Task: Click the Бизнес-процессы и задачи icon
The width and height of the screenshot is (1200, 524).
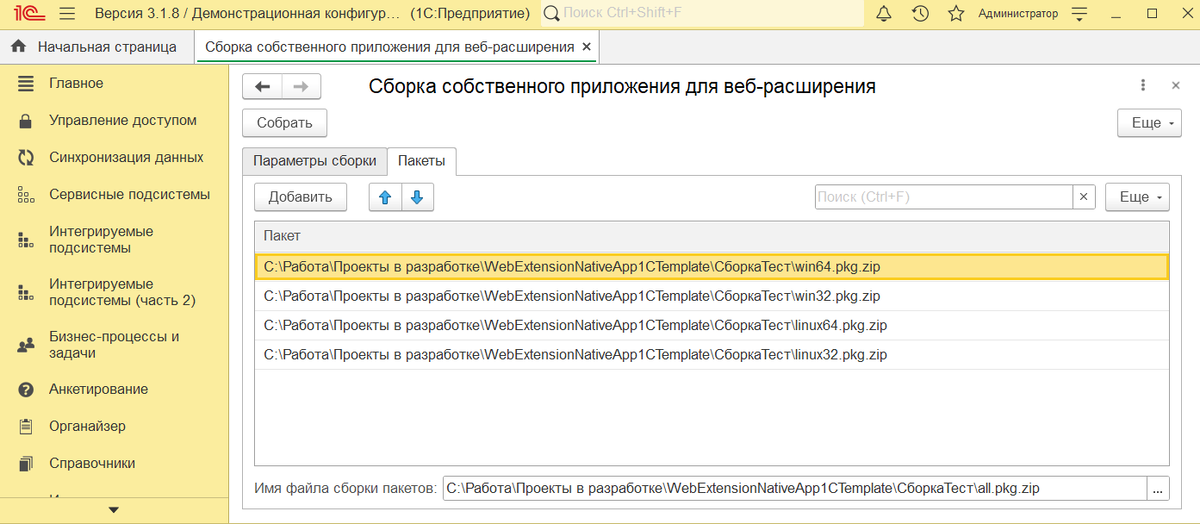Action: pyautogui.click(x=26, y=345)
